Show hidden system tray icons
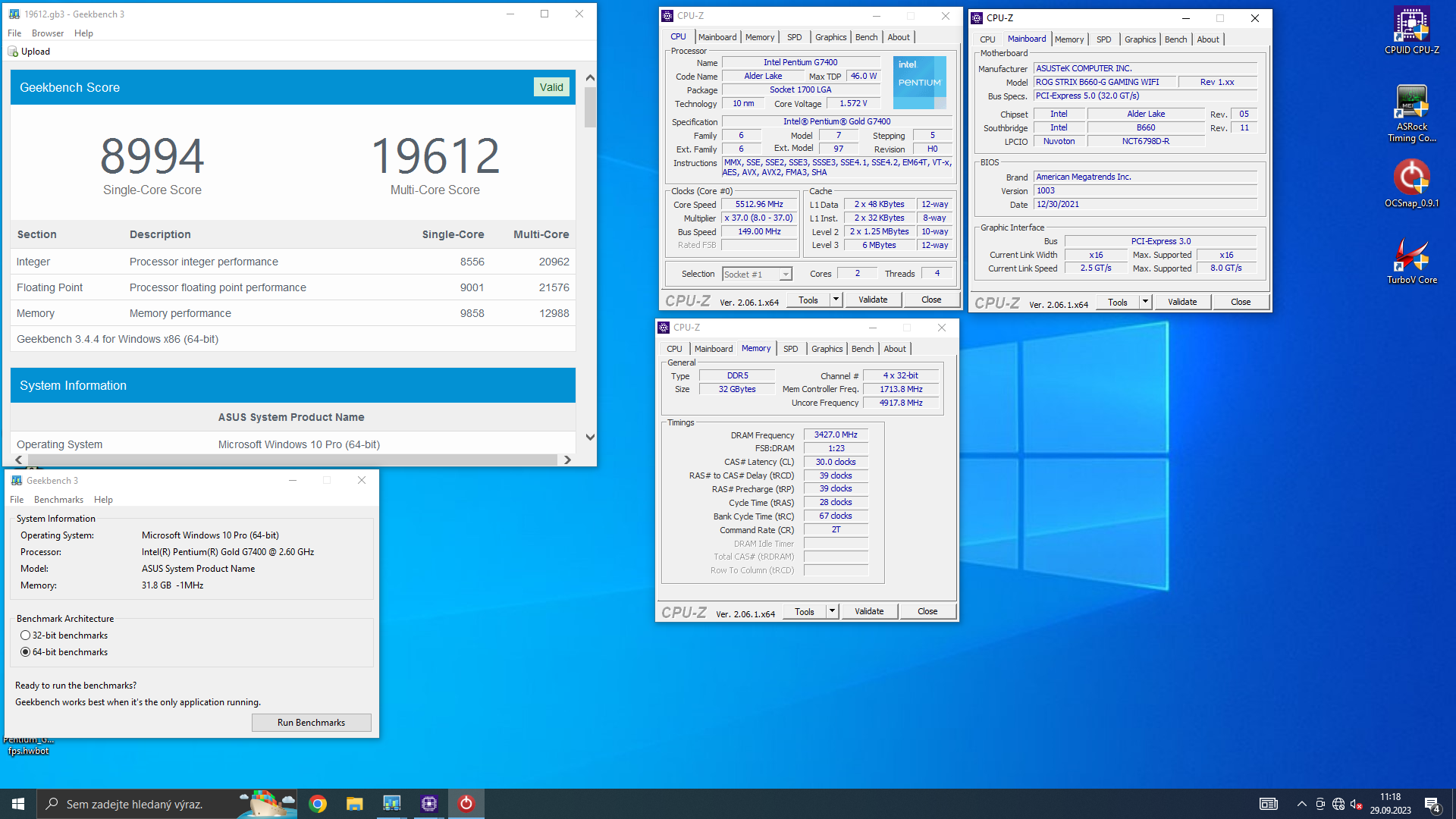Image resolution: width=1456 pixels, height=819 pixels. (1301, 804)
